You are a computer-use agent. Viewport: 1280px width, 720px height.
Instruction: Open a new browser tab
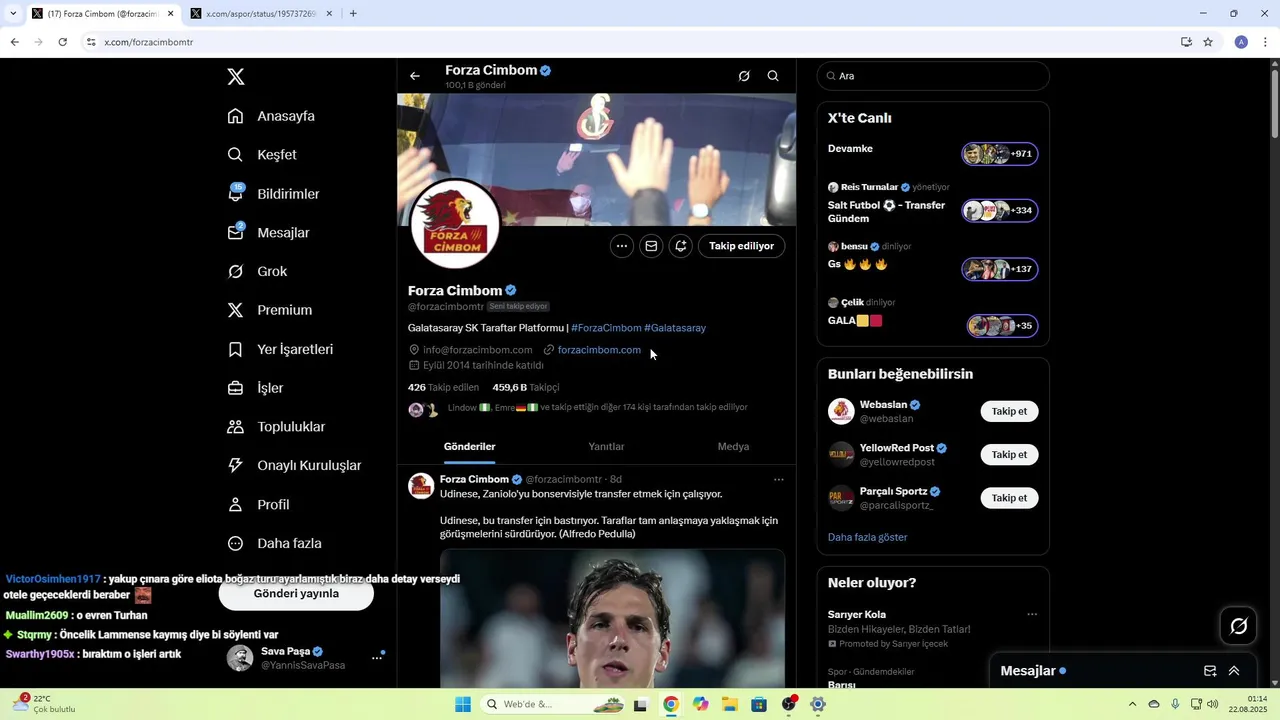coord(353,14)
